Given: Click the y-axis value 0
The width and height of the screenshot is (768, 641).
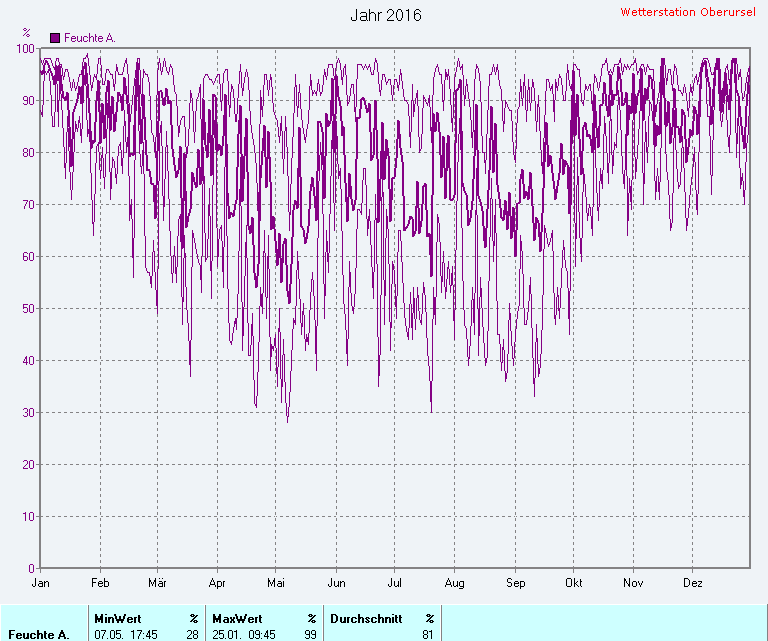Looking at the screenshot, I should (x=32, y=569).
